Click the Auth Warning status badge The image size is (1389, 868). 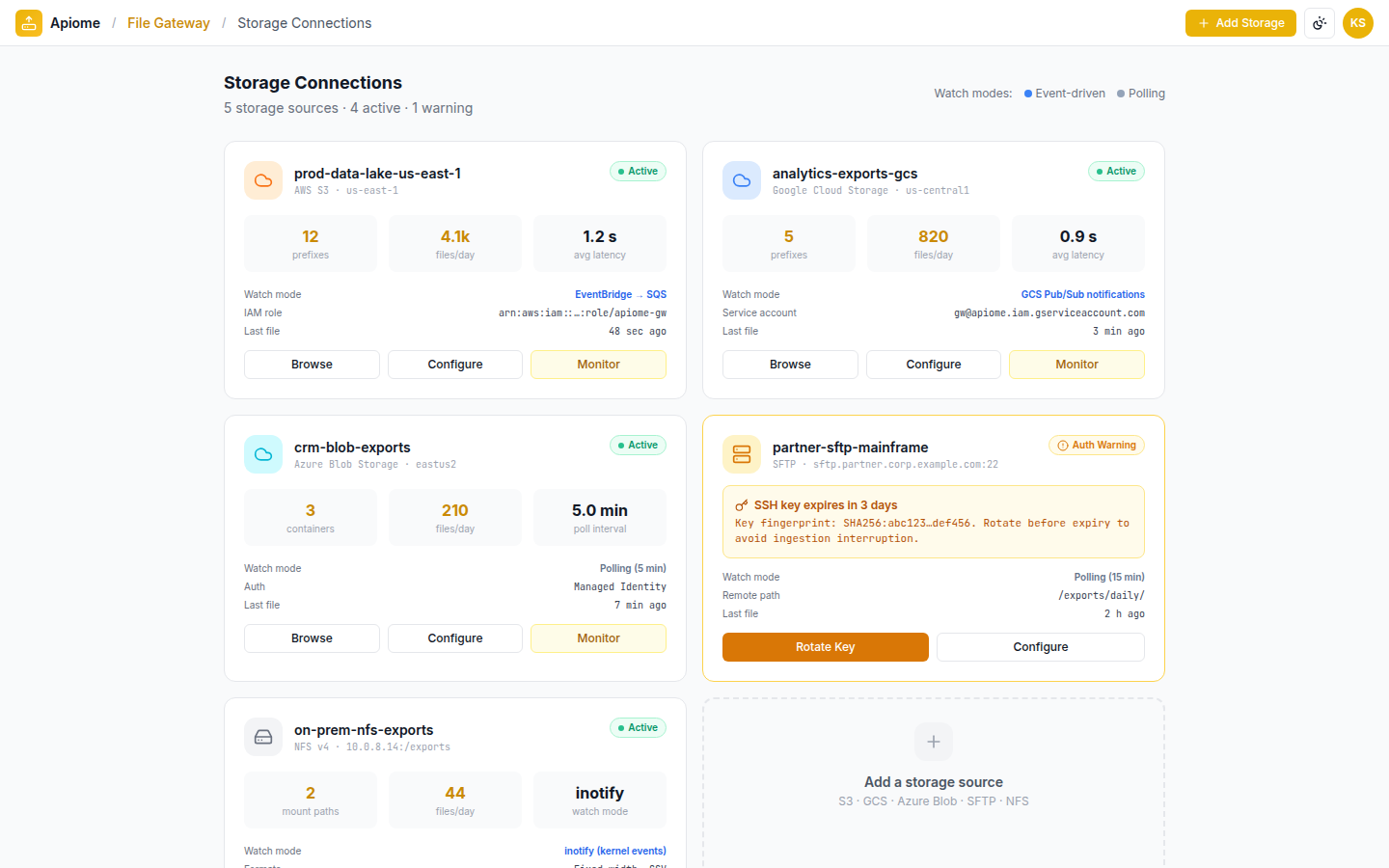[x=1097, y=446]
